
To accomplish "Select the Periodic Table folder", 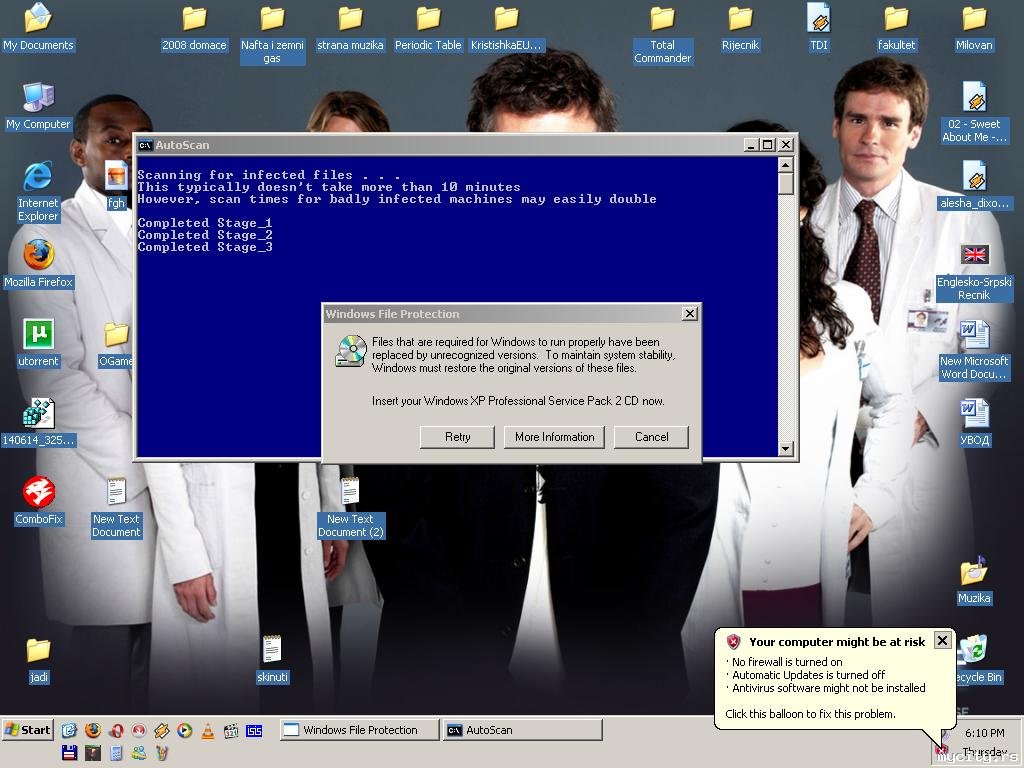I will coord(428,27).
